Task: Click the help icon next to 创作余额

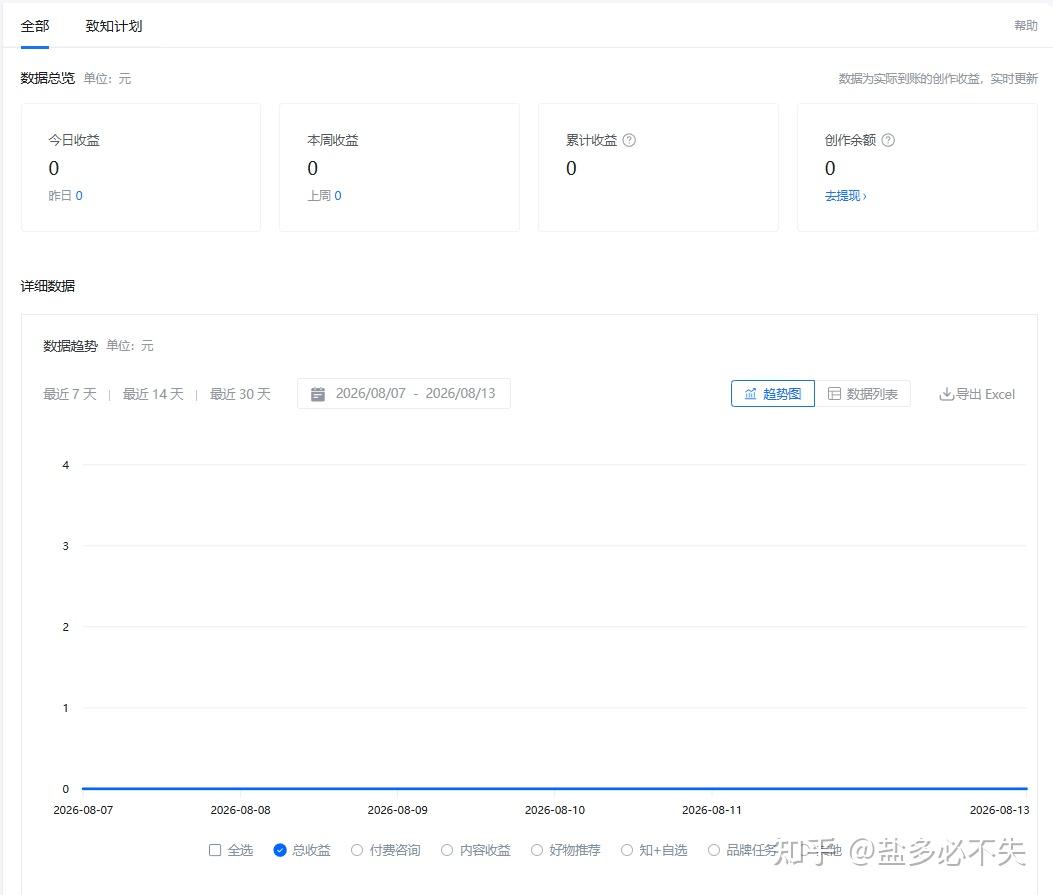Action: tap(888, 140)
